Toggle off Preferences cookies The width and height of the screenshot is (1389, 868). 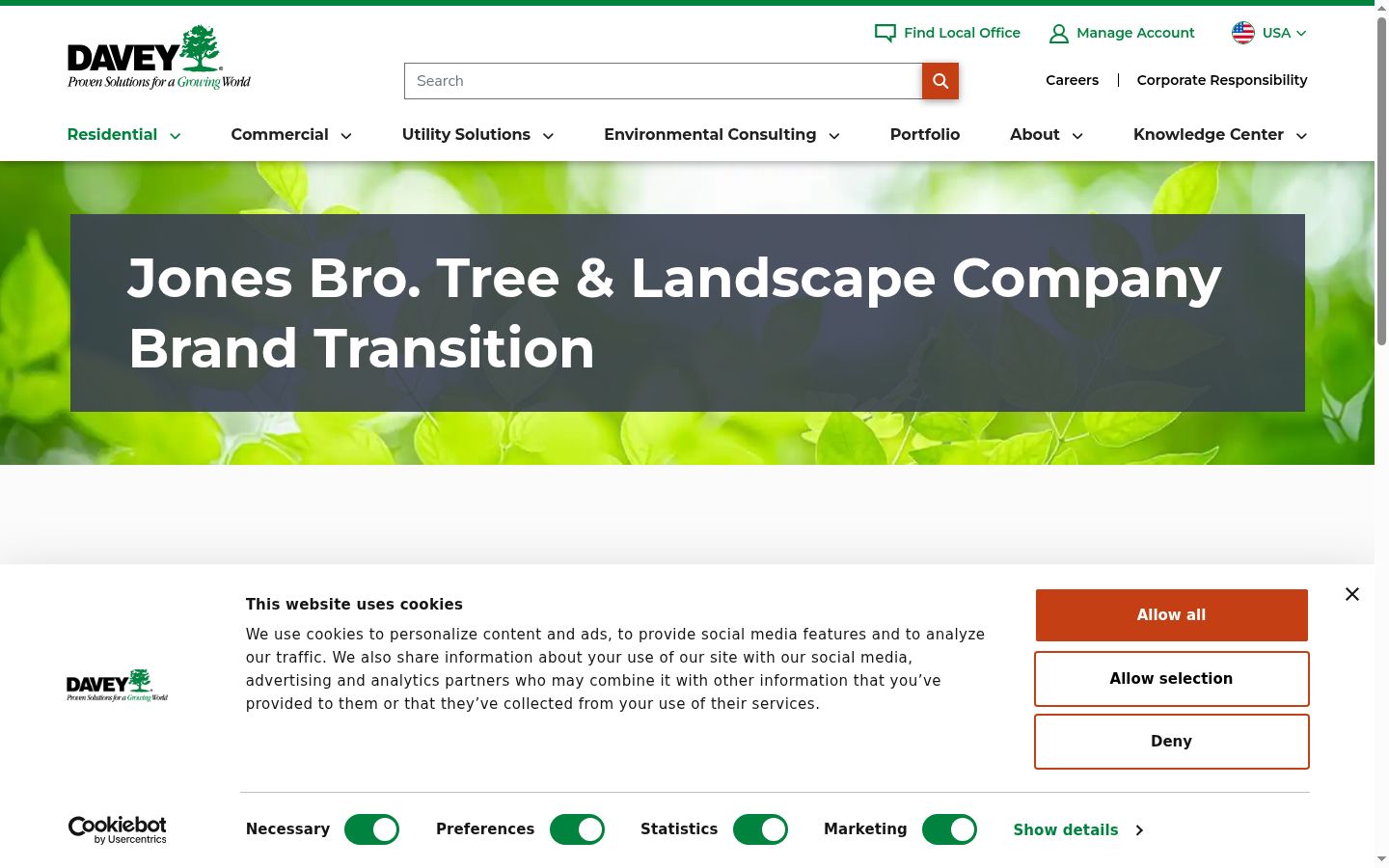tap(577, 829)
